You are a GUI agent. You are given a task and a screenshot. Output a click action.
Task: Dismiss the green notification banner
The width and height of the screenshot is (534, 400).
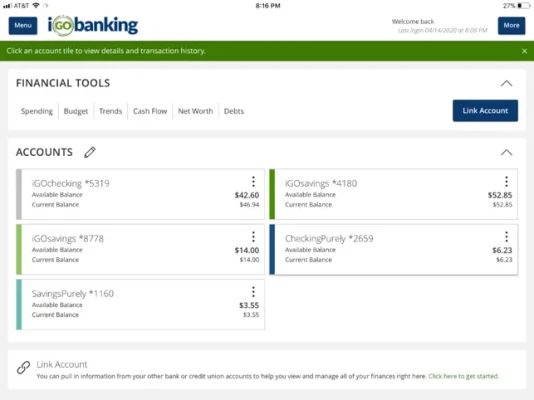524,51
